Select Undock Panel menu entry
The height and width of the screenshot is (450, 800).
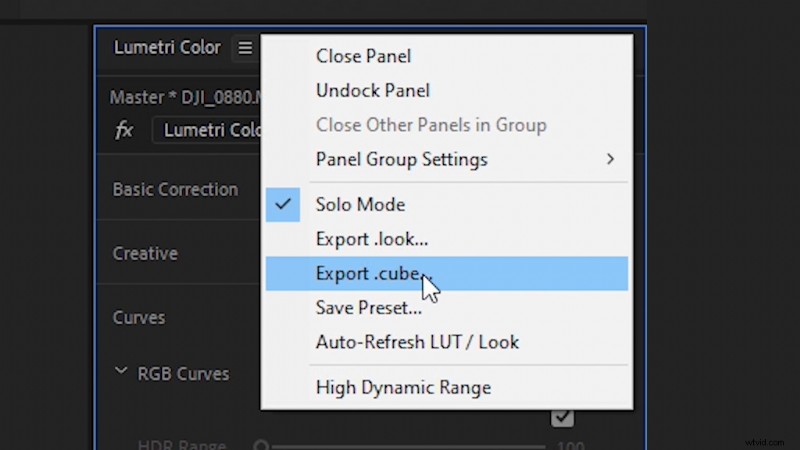[x=372, y=90]
